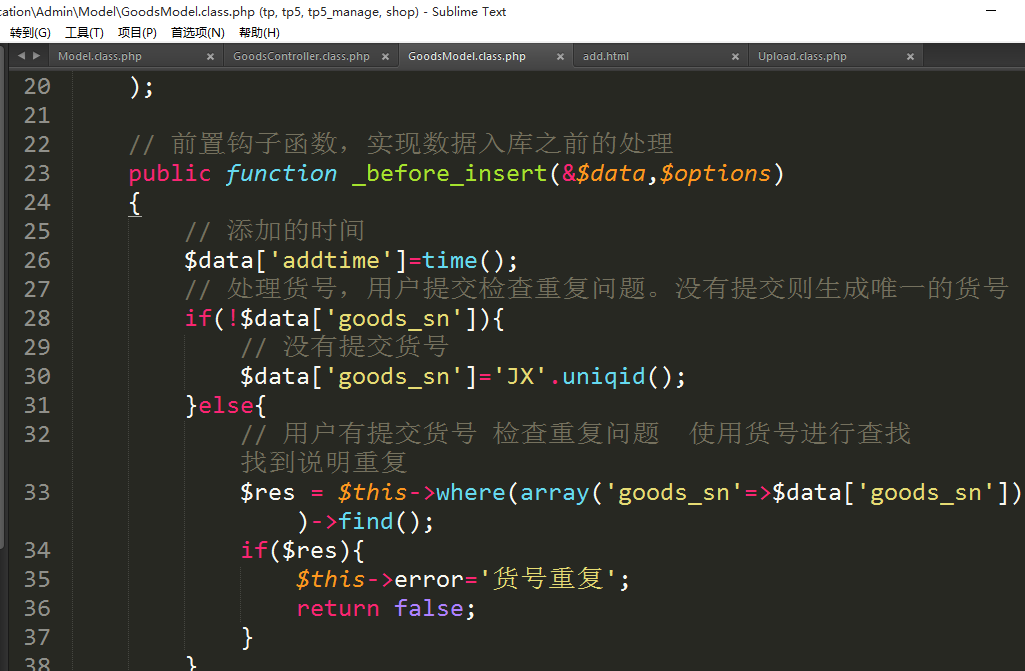Close the GoodsModel.class.php tab
The height and width of the screenshot is (671, 1025).
(x=560, y=57)
